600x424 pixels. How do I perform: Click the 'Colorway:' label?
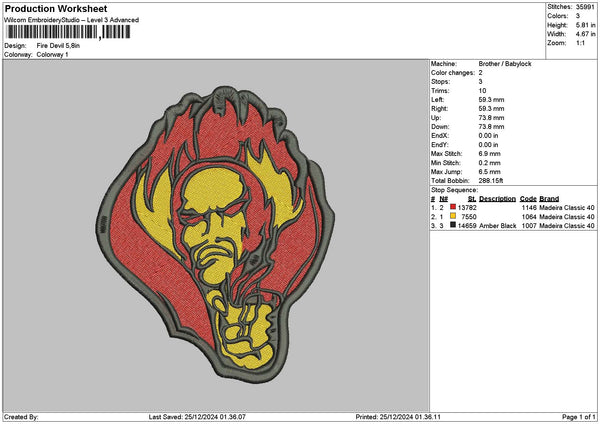click(18, 55)
